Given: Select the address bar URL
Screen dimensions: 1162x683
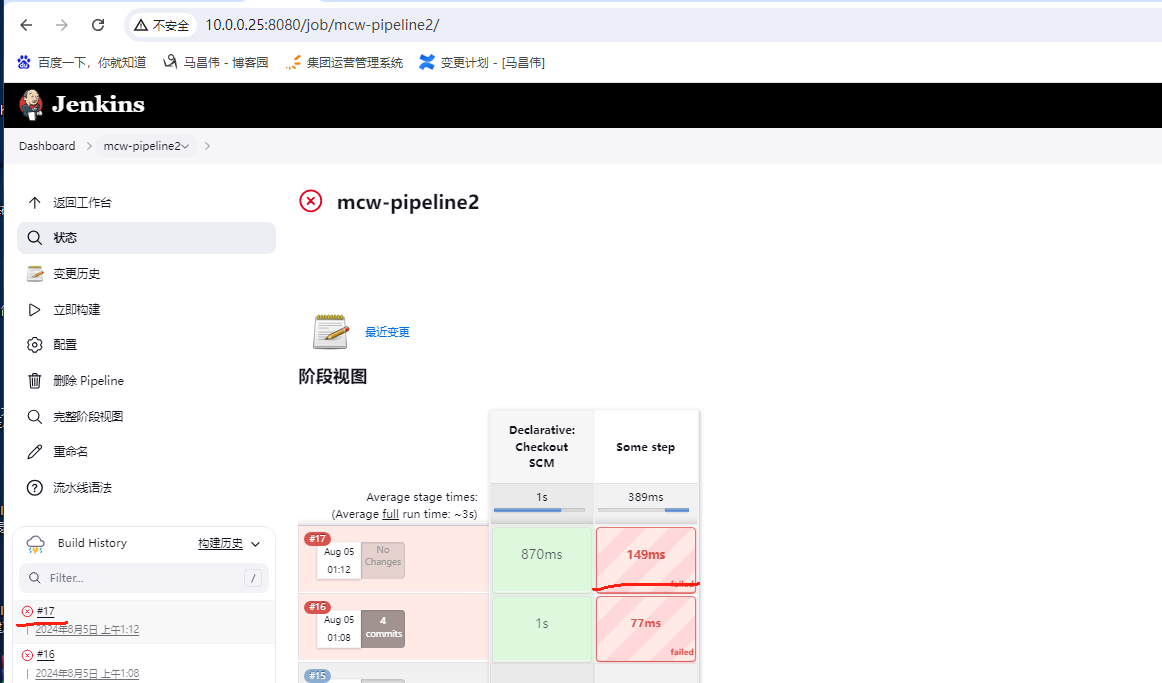Looking at the screenshot, I should [x=322, y=25].
